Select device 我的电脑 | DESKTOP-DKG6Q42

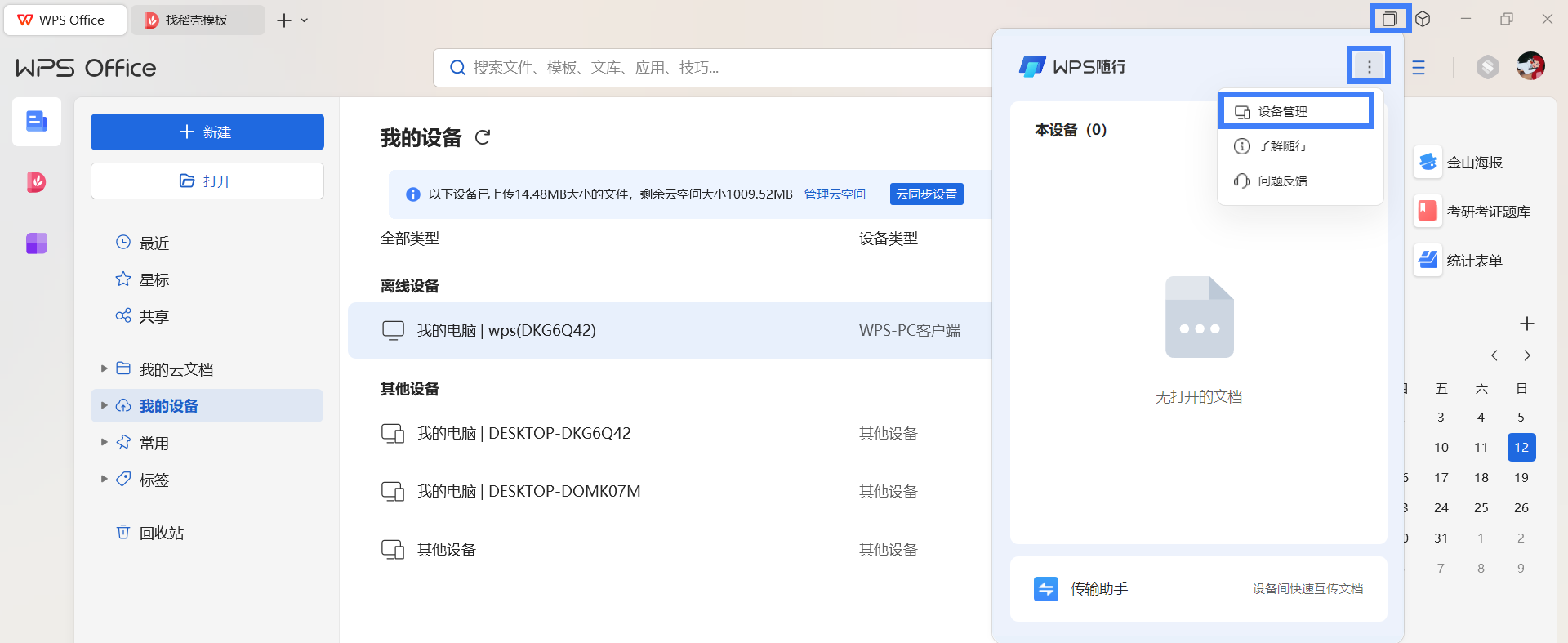pyautogui.click(x=670, y=433)
